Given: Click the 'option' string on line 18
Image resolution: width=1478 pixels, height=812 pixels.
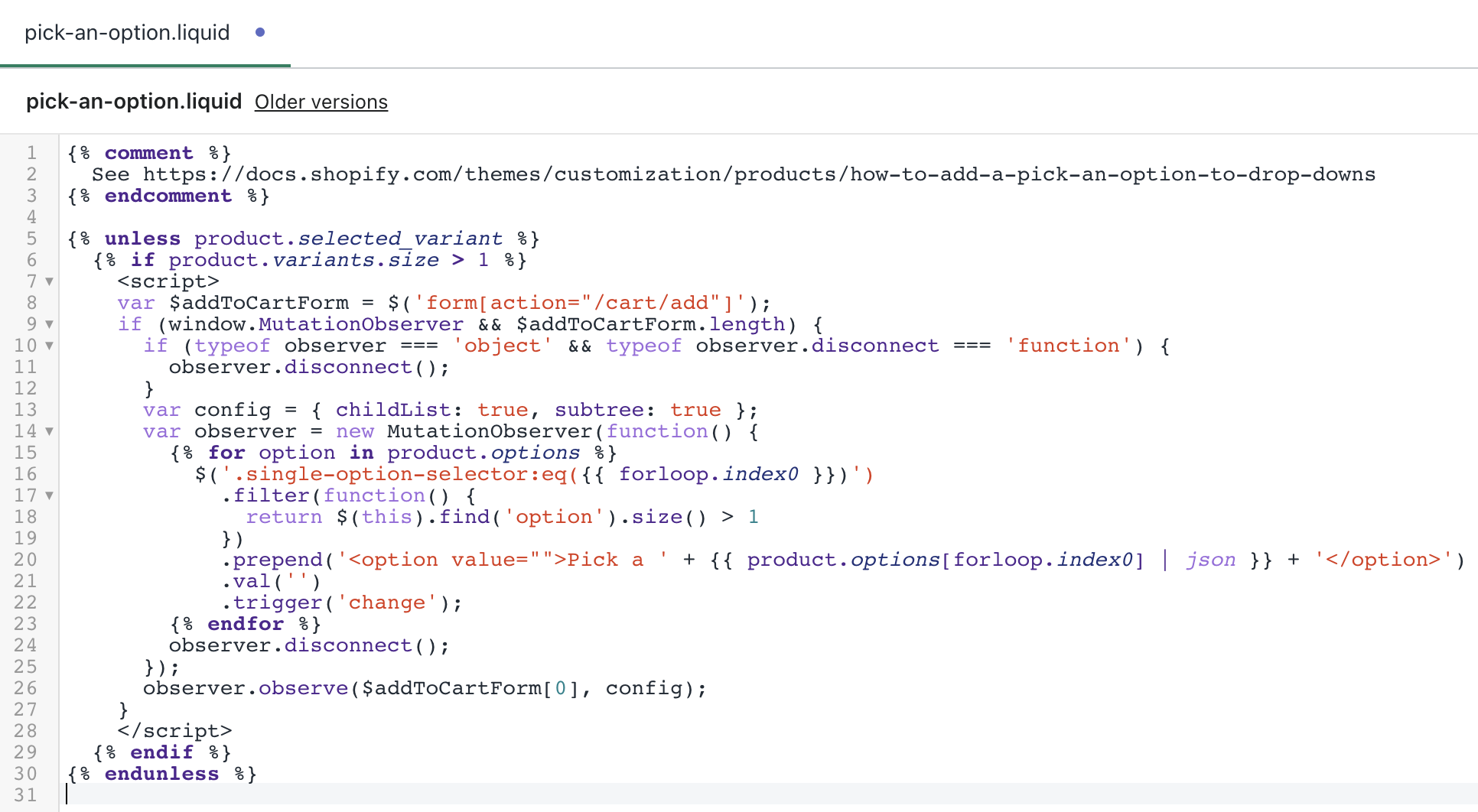Looking at the screenshot, I should (x=554, y=517).
